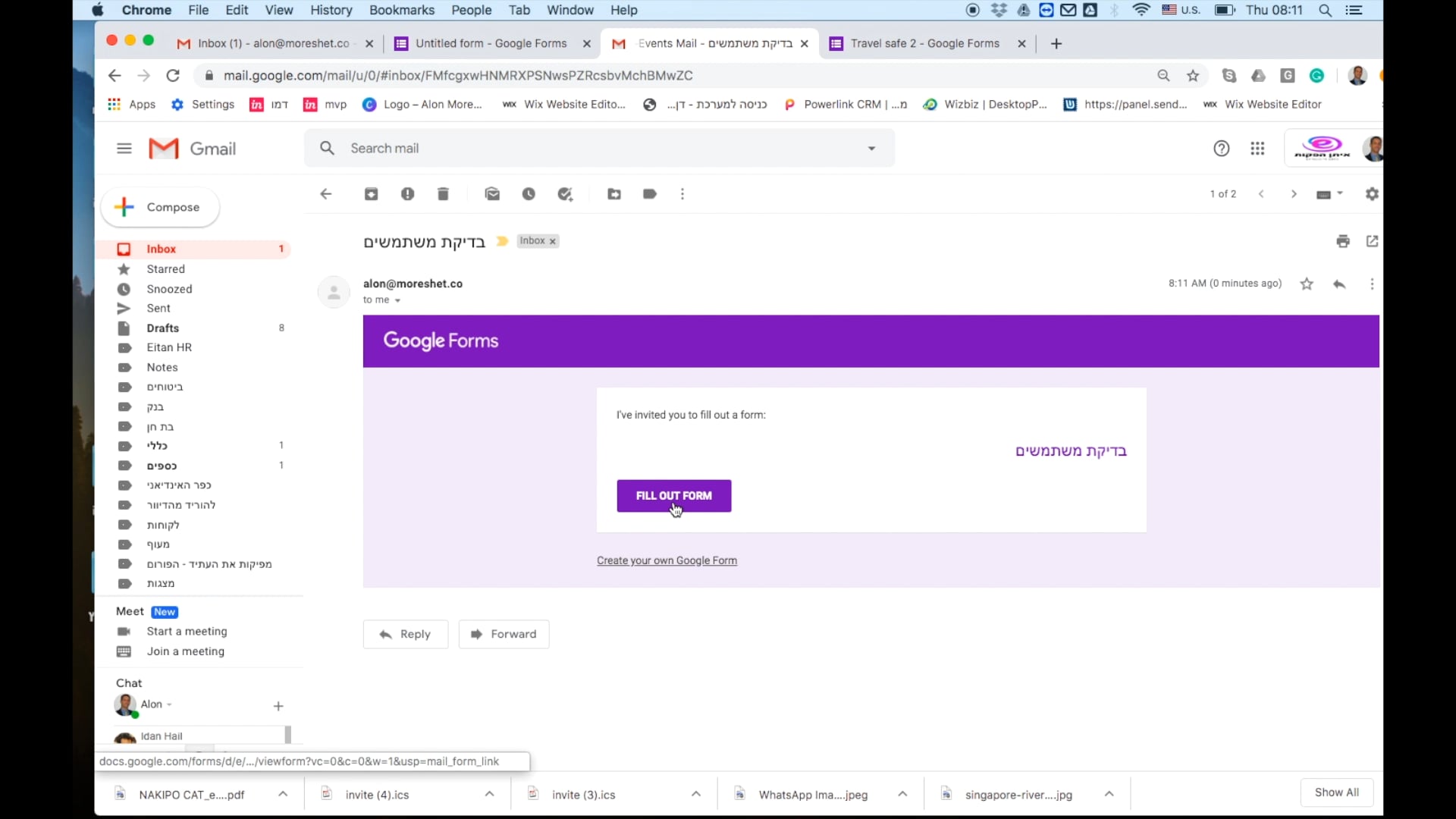Open Create your own Google Form link

point(667,560)
